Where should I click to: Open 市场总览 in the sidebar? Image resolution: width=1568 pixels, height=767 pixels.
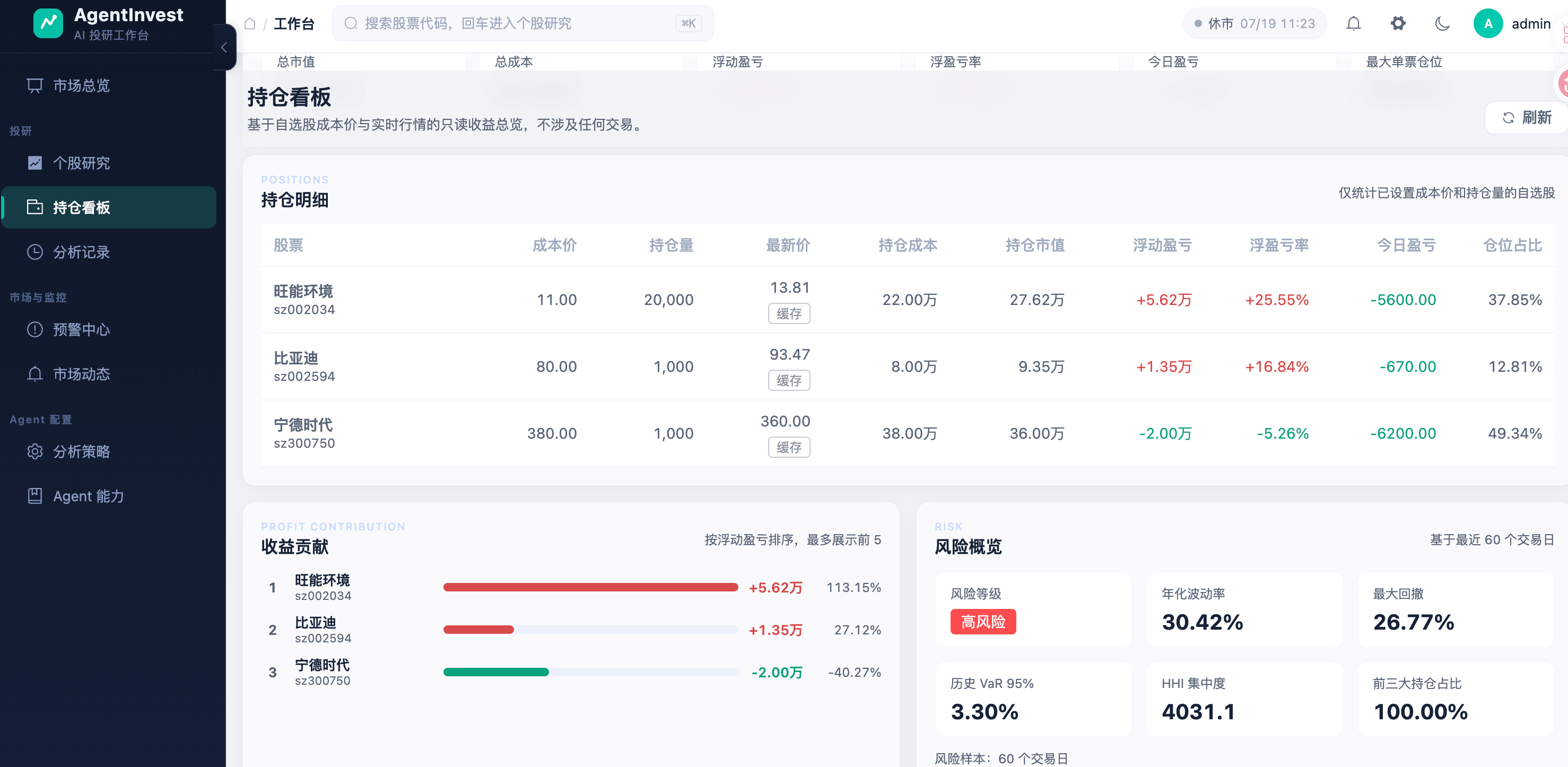pyautogui.click(x=108, y=86)
